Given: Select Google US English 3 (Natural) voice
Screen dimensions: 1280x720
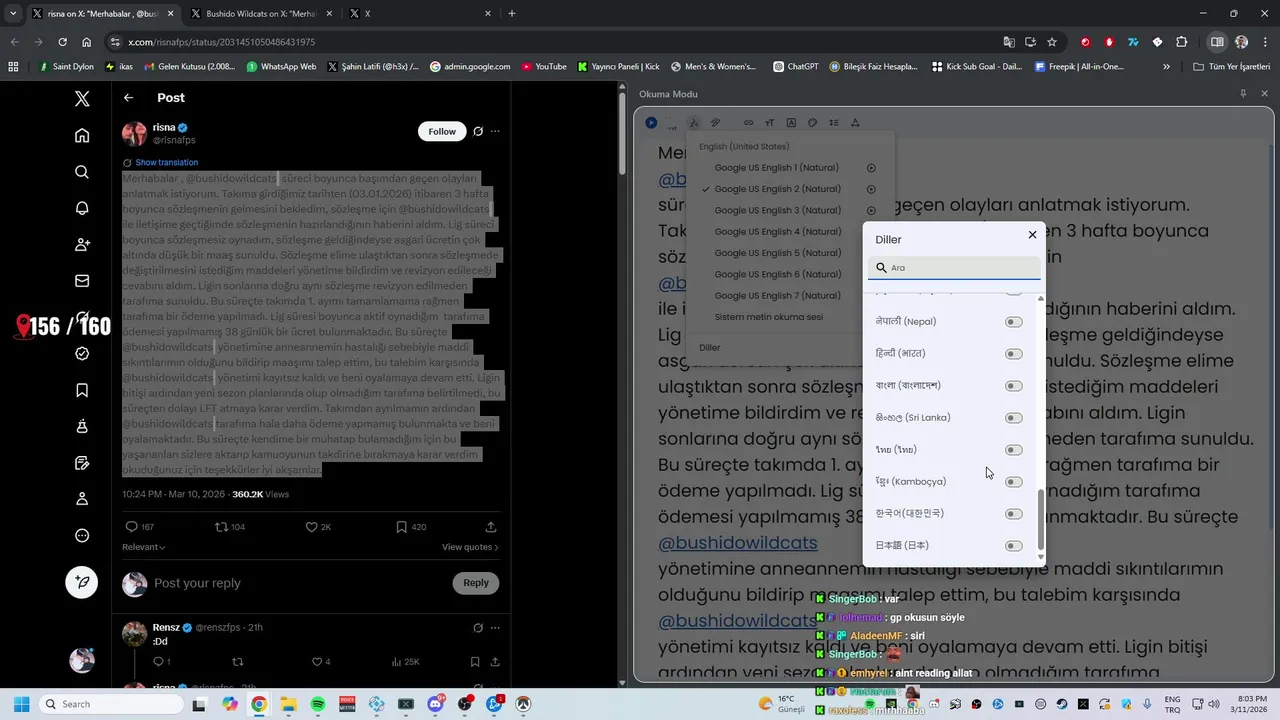Looking at the screenshot, I should tap(776, 211).
